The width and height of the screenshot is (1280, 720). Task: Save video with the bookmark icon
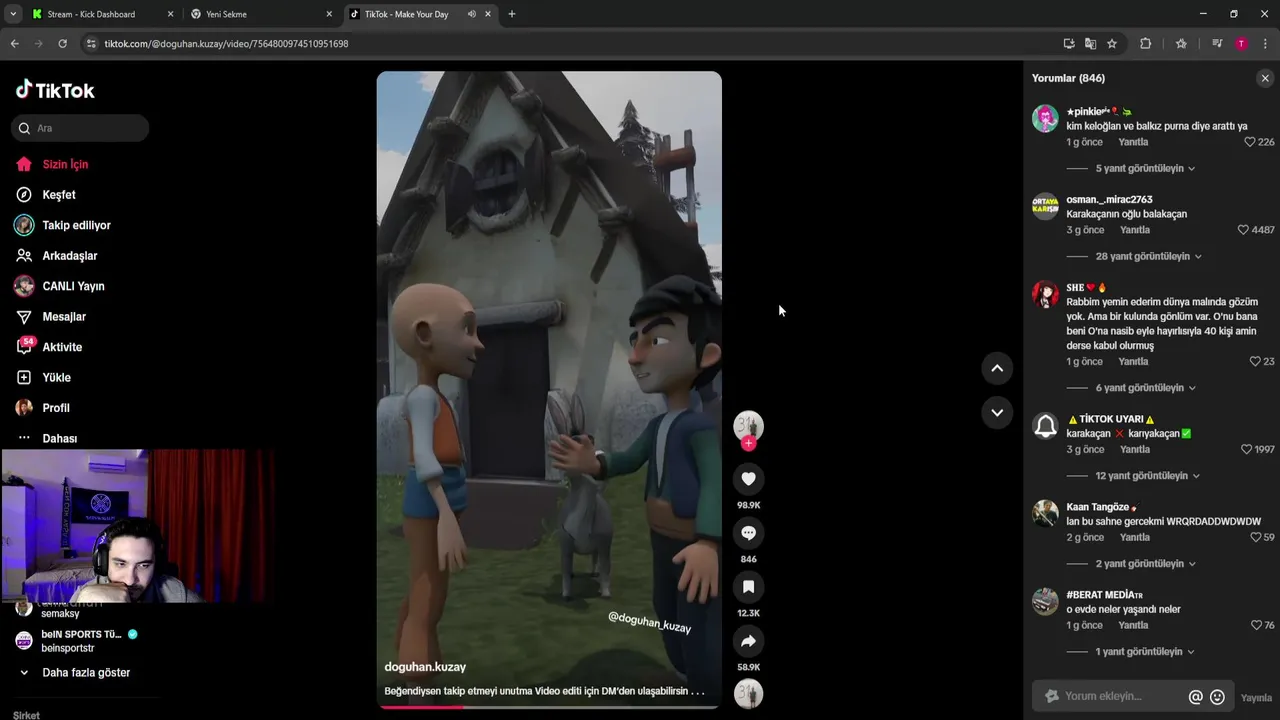click(x=748, y=587)
